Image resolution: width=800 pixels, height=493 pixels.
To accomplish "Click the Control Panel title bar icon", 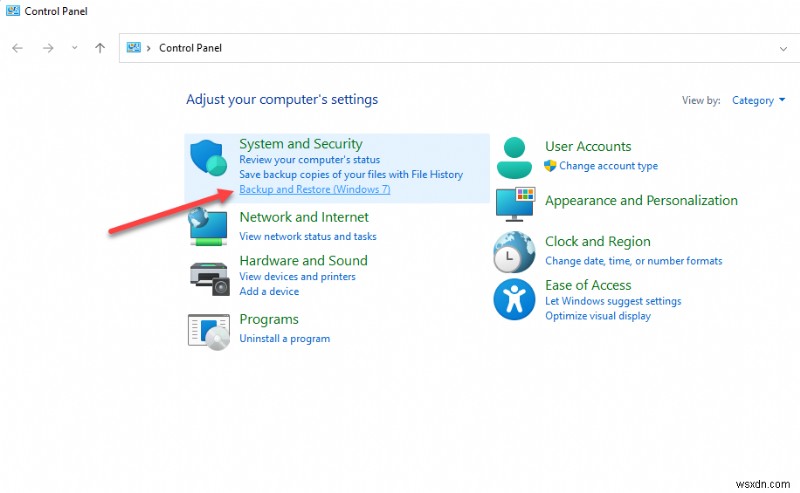I will [13, 10].
